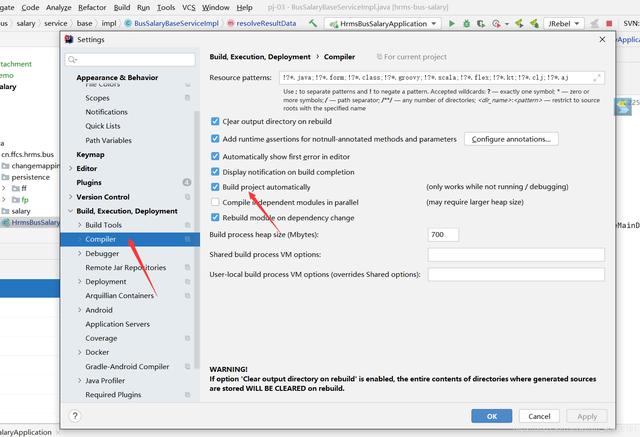Run with coverage icon in toolbar
This screenshot has width=640, height=437.
click(481, 24)
